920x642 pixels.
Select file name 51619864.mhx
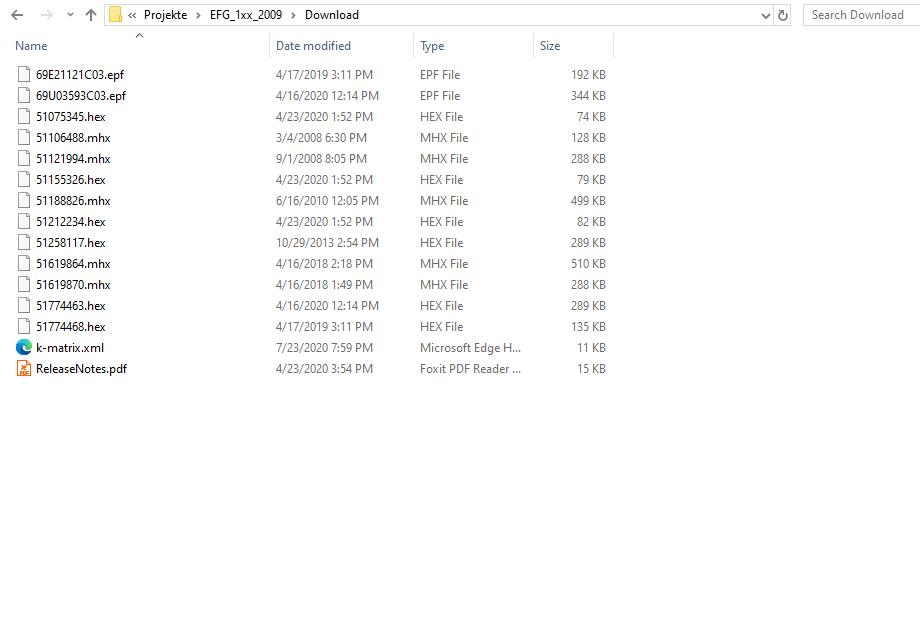(73, 264)
